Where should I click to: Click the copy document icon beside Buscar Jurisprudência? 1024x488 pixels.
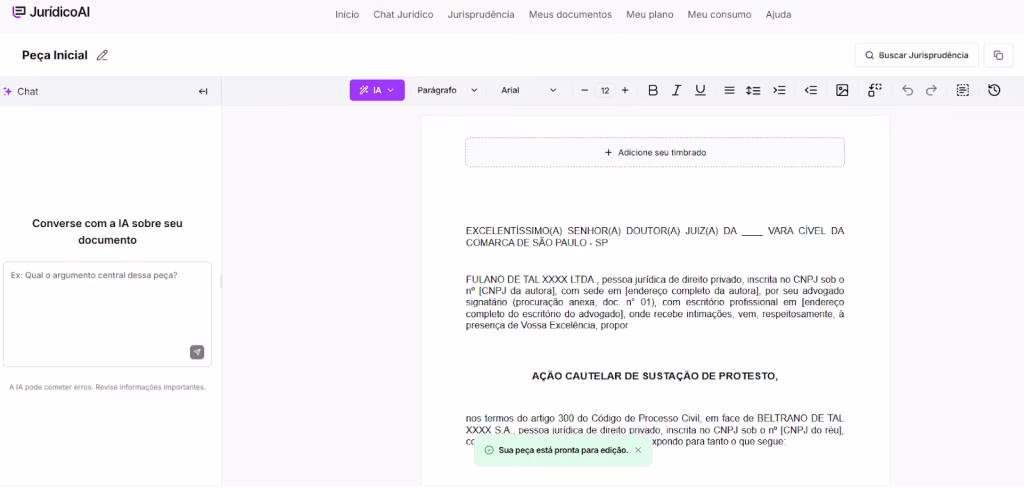[x=998, y=56]
